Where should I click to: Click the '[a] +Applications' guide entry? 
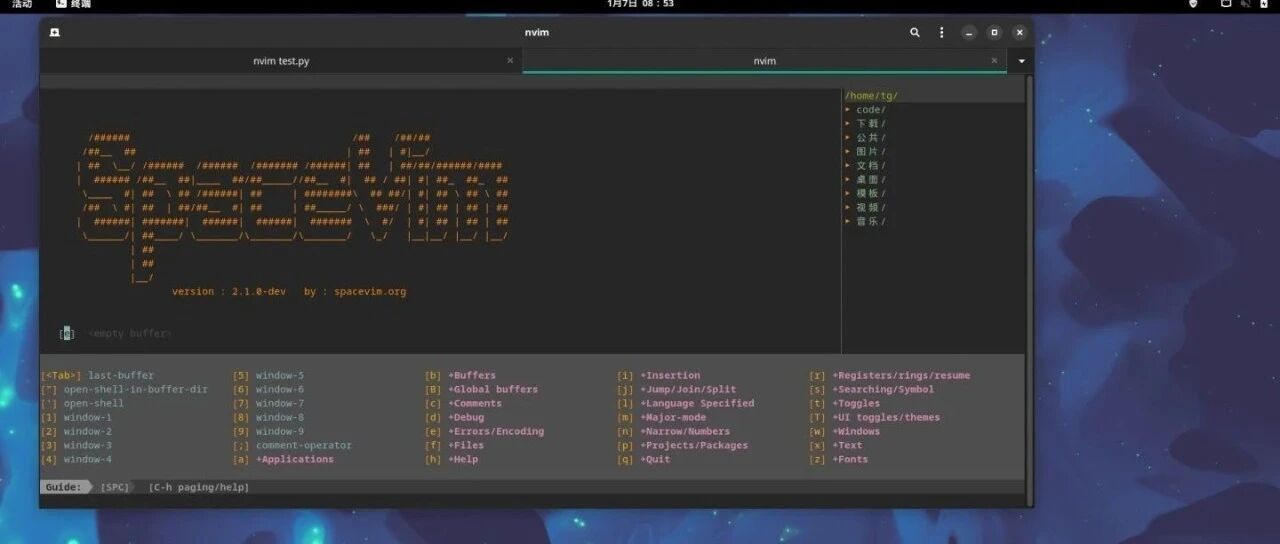click(284, 460)
